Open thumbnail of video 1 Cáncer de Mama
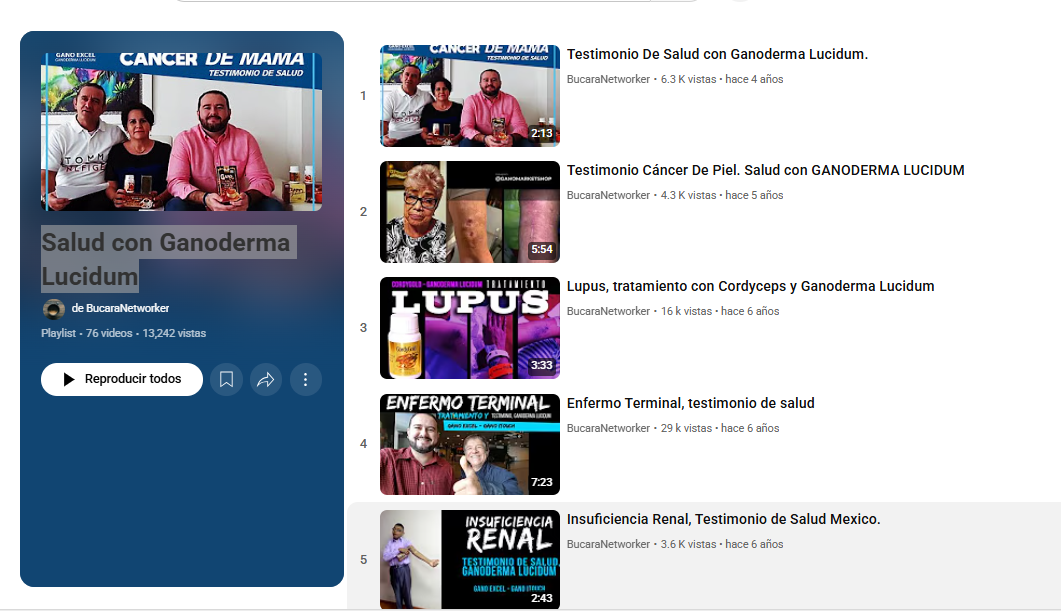This screenshot has height=611, width=1061. [470, 95]
